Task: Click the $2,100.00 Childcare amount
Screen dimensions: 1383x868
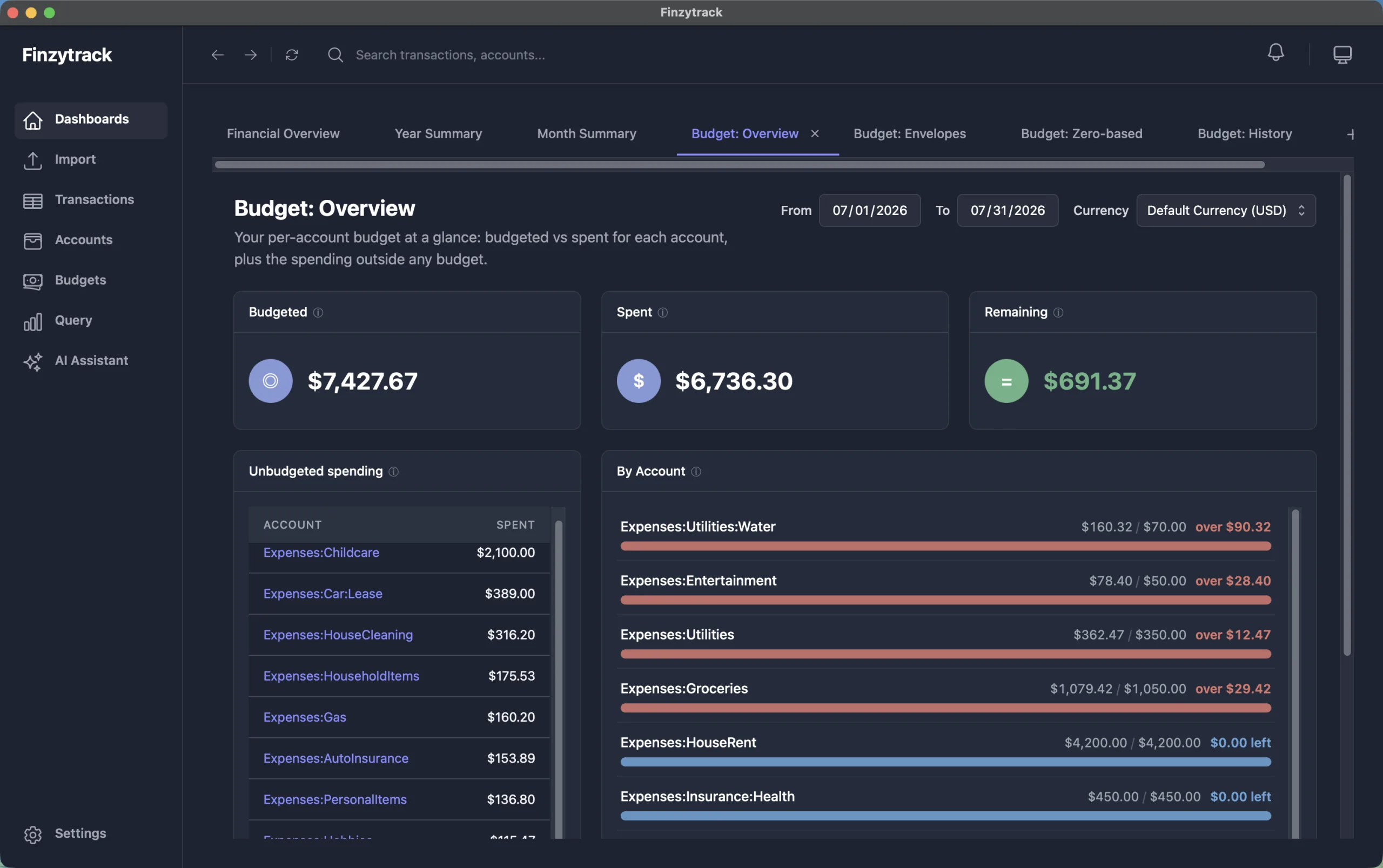Action: click(505, 552)
